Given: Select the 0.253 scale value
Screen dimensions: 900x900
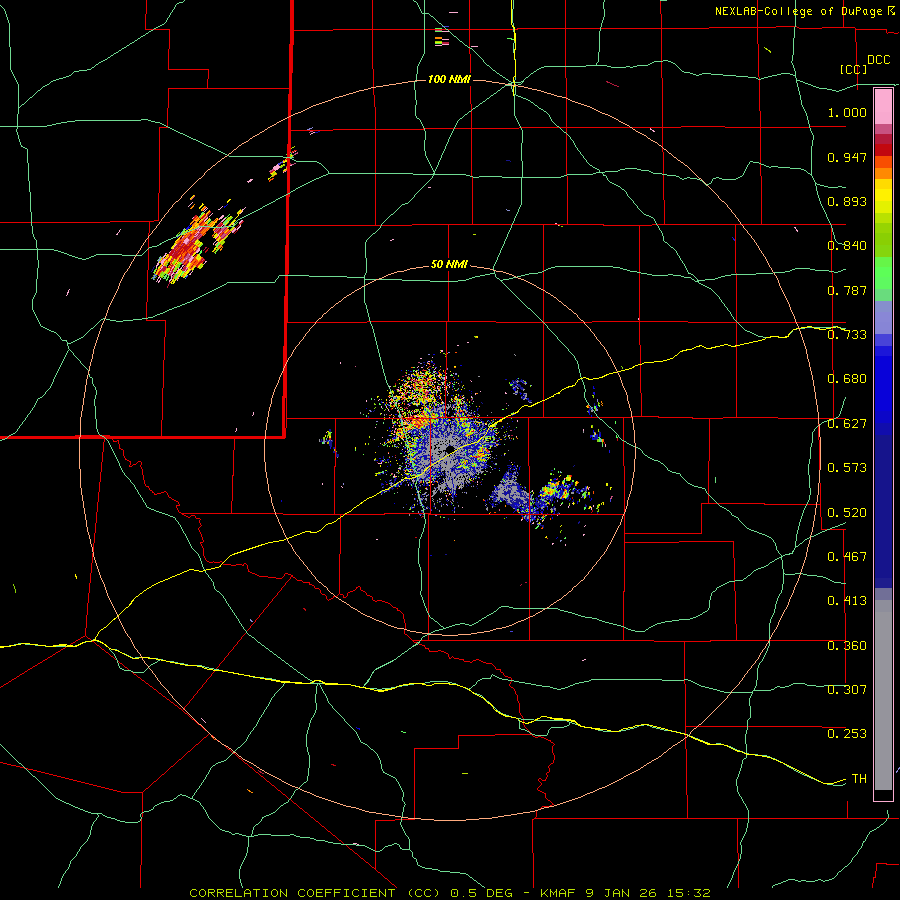Looking at the screenshot, I should pyautogui.click(x=847, y=734).
